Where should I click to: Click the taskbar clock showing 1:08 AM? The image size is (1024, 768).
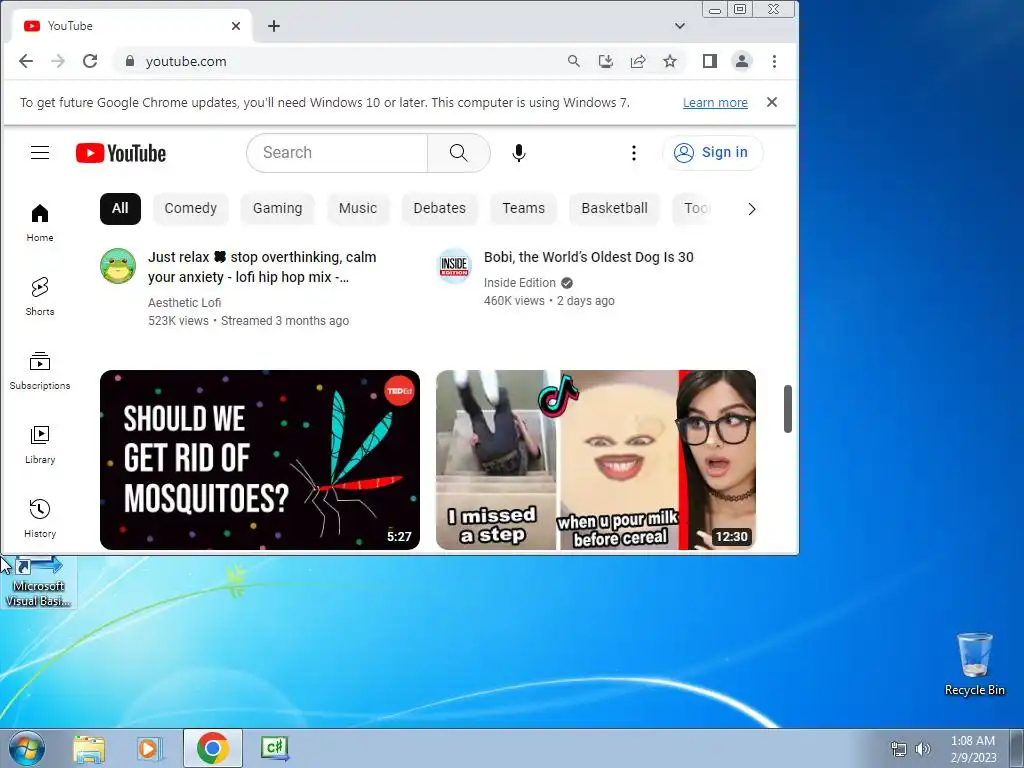click(973, 749)
